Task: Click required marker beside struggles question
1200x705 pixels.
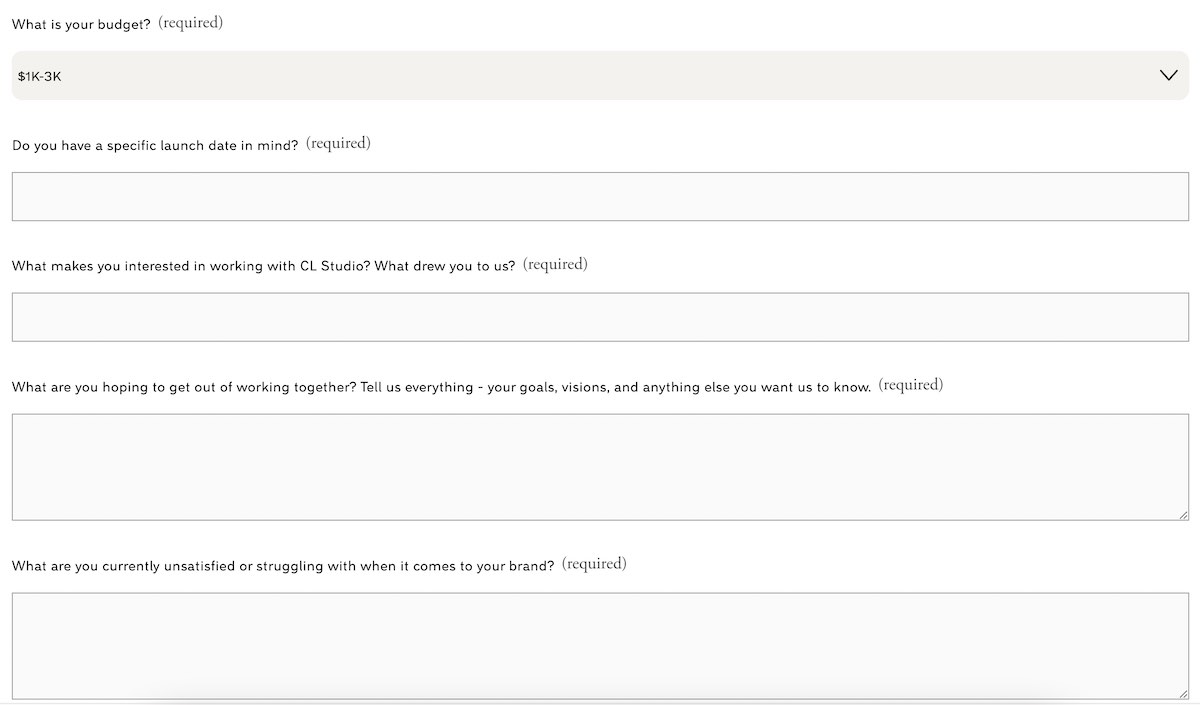Action: tap(595, 563)
